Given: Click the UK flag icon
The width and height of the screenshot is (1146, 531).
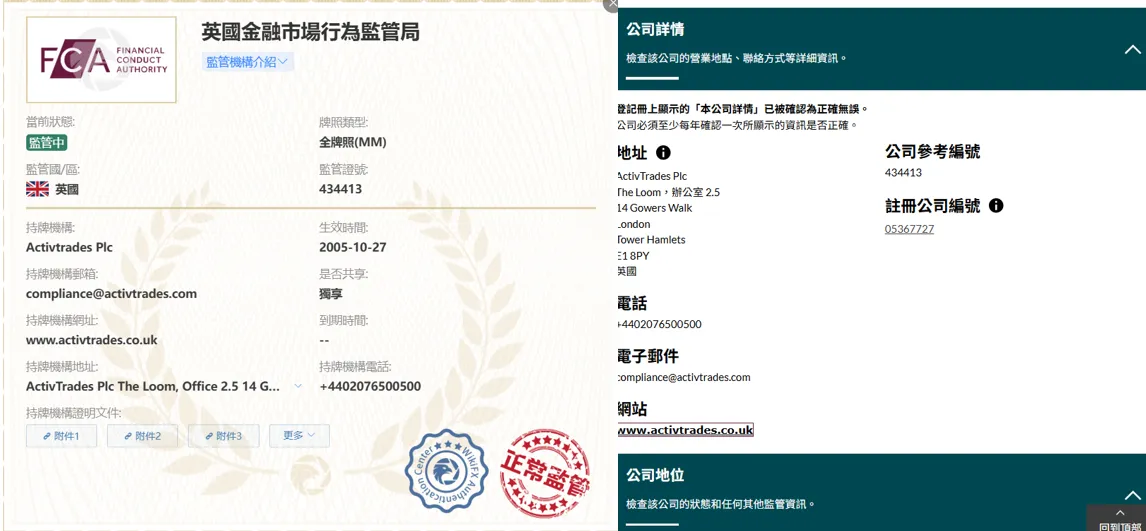Looking at the screenshot, I should [x=37, y=190].
